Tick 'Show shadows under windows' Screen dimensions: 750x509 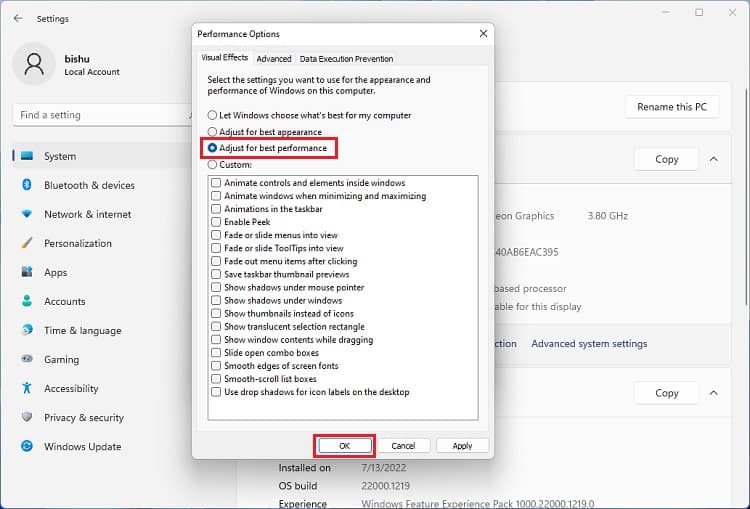pyautogui.click(x=216, y=300)
